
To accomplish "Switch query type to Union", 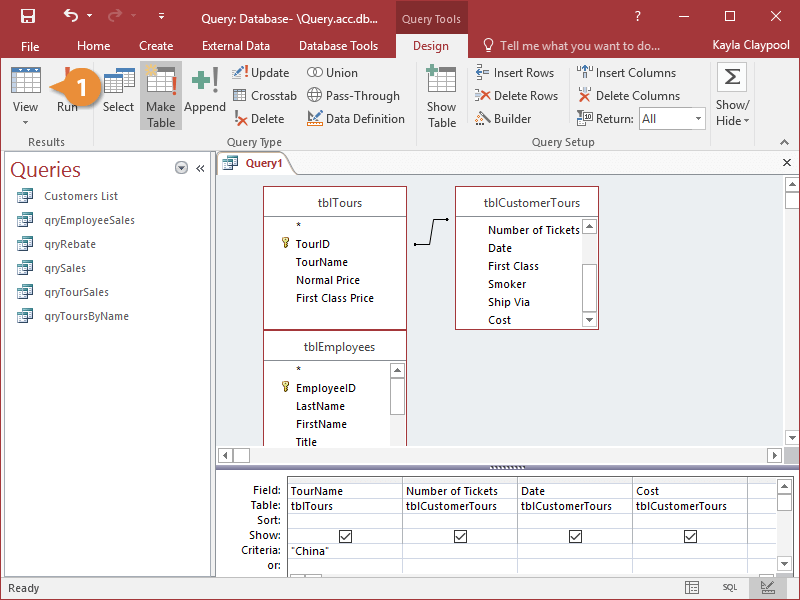I will click(334, 72).
